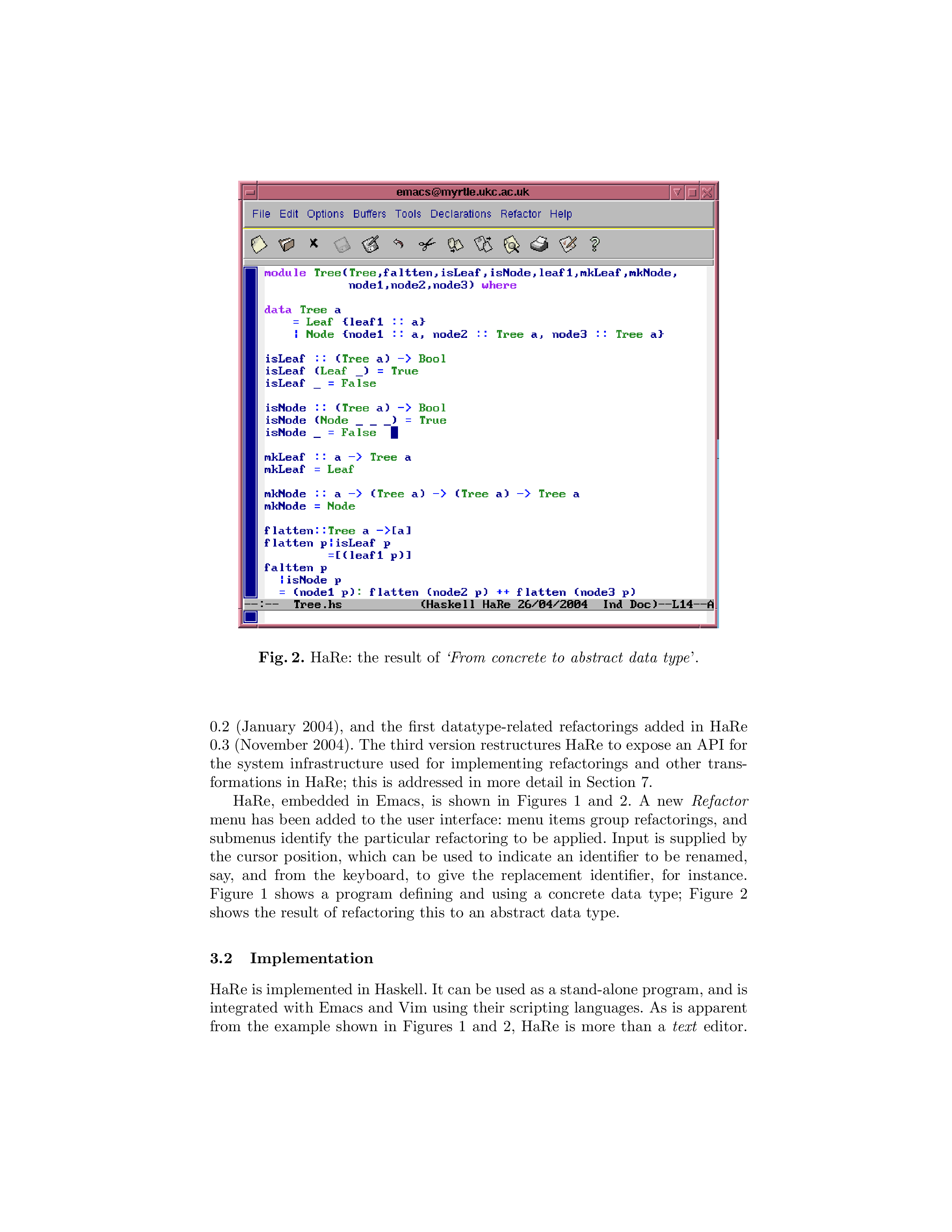Click the X close-buffer toolbar icon
Image resolution: width=952 pixels, height=1232 pixels.
[314, 243]
